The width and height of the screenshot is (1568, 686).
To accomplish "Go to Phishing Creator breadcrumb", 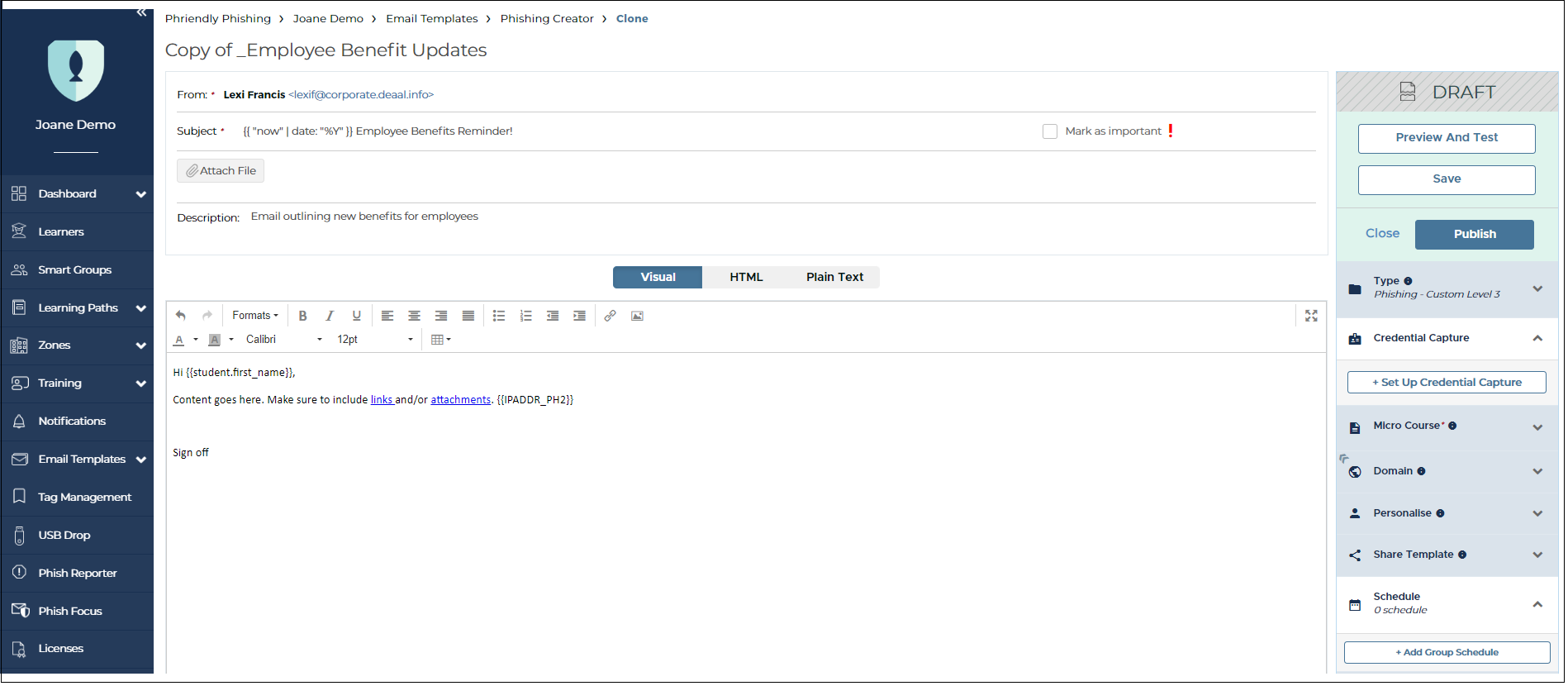I will point(548,19).
